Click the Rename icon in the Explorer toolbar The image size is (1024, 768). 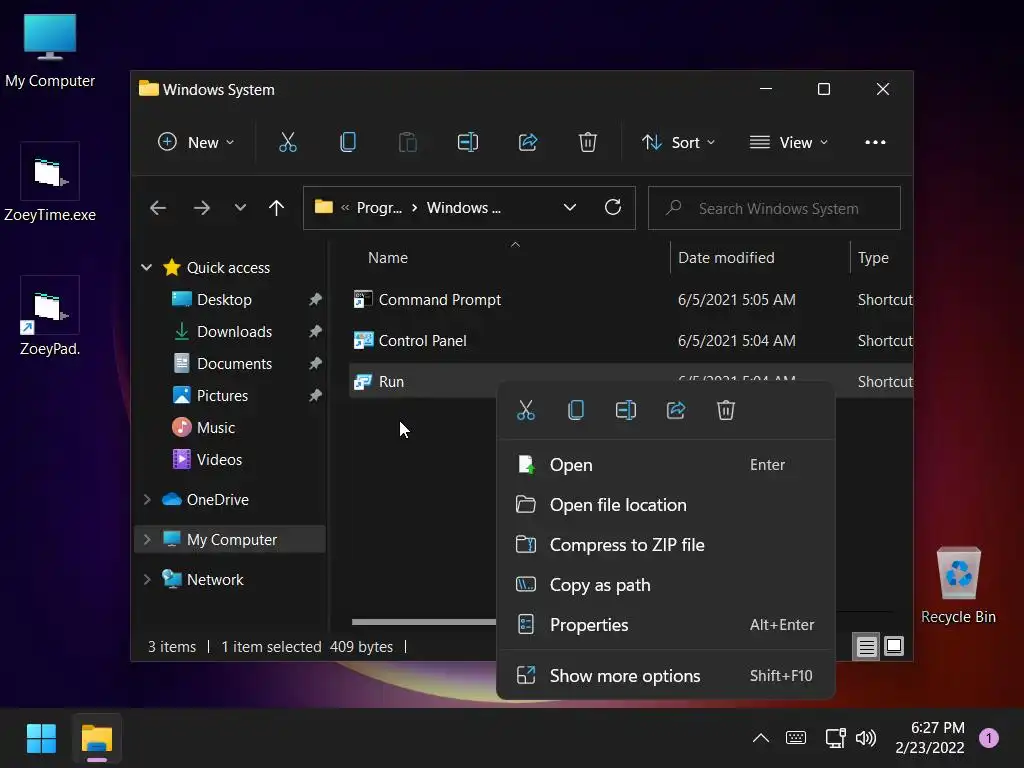468,142
